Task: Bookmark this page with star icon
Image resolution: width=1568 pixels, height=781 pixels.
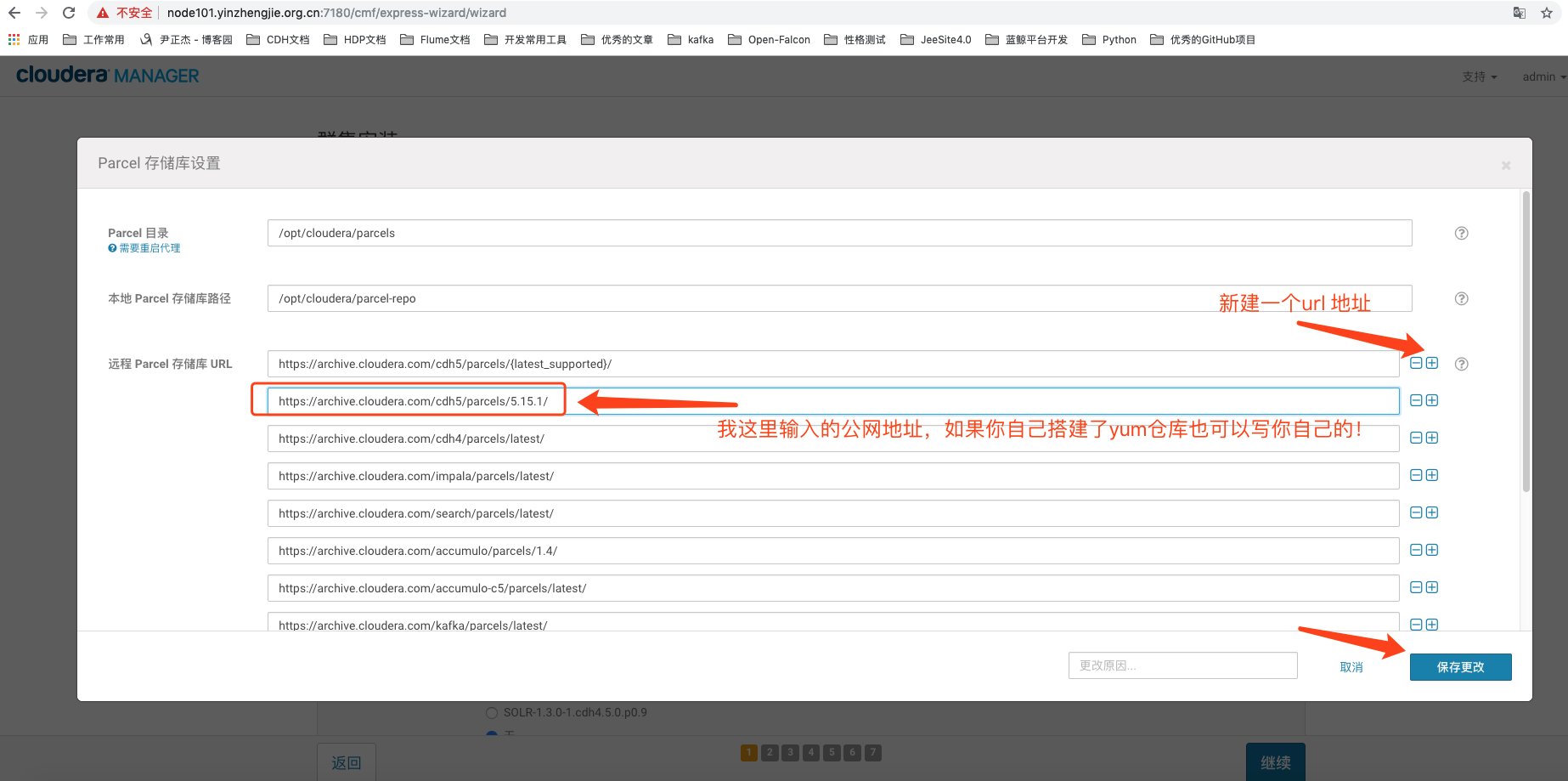Action: point(1547,13)
